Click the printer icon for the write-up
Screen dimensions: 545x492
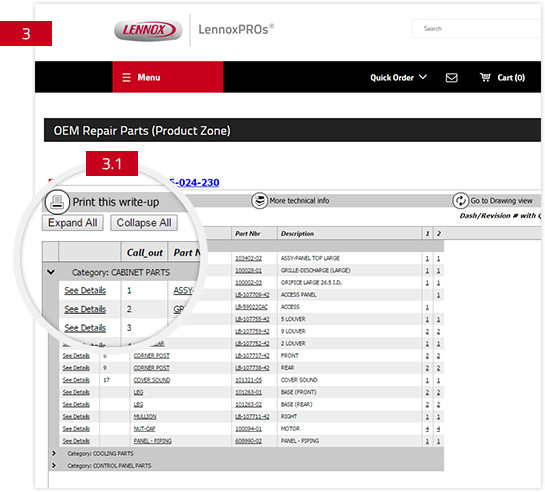(x=57, y=202)
